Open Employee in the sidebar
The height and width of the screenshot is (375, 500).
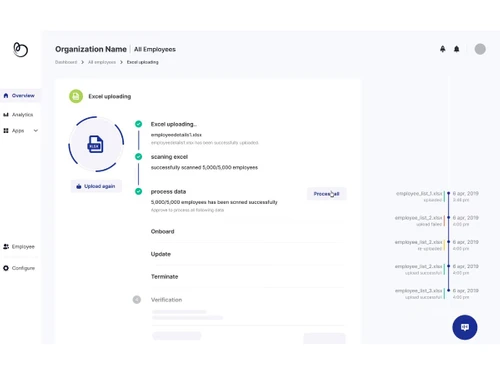[x=20, y=247]
